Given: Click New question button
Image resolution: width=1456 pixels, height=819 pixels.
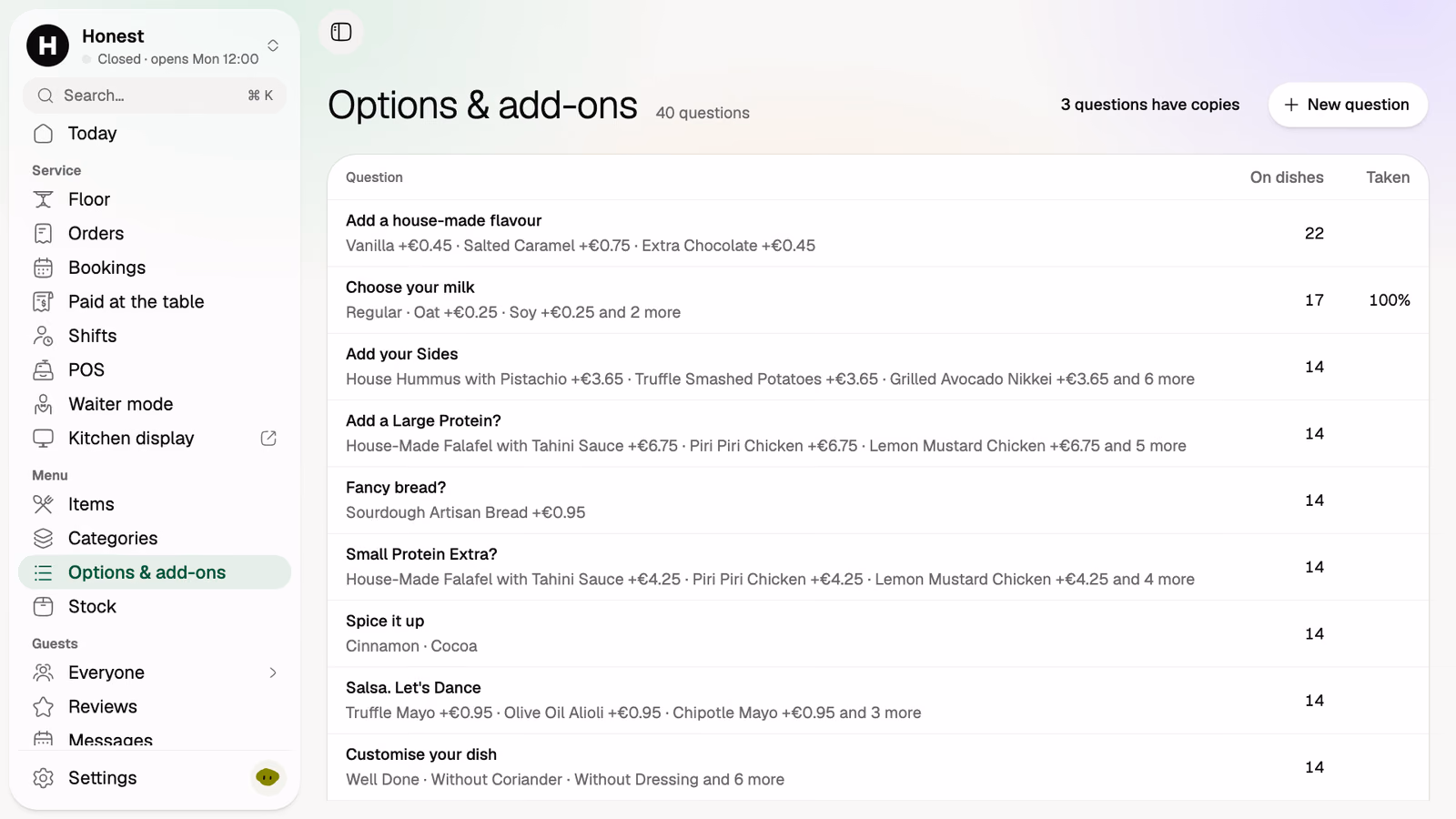Looking at the screenshot, I should tap(1348, 105).
